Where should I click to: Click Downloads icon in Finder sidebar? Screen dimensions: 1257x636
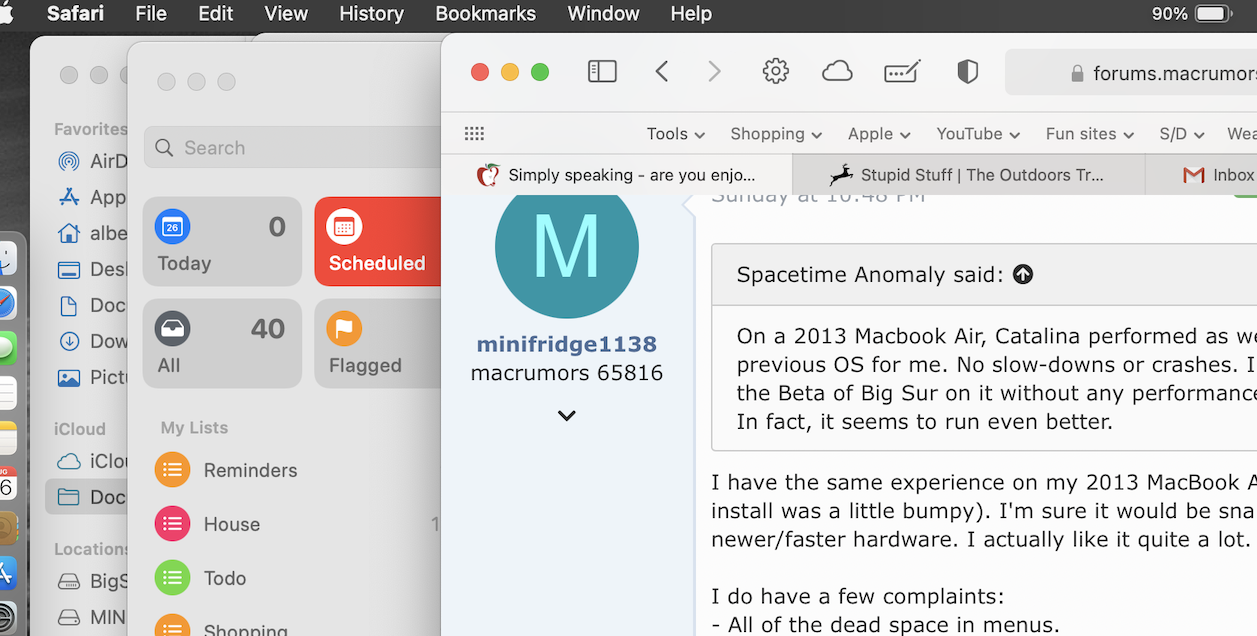pyautogui.click(x=69, y=341)
